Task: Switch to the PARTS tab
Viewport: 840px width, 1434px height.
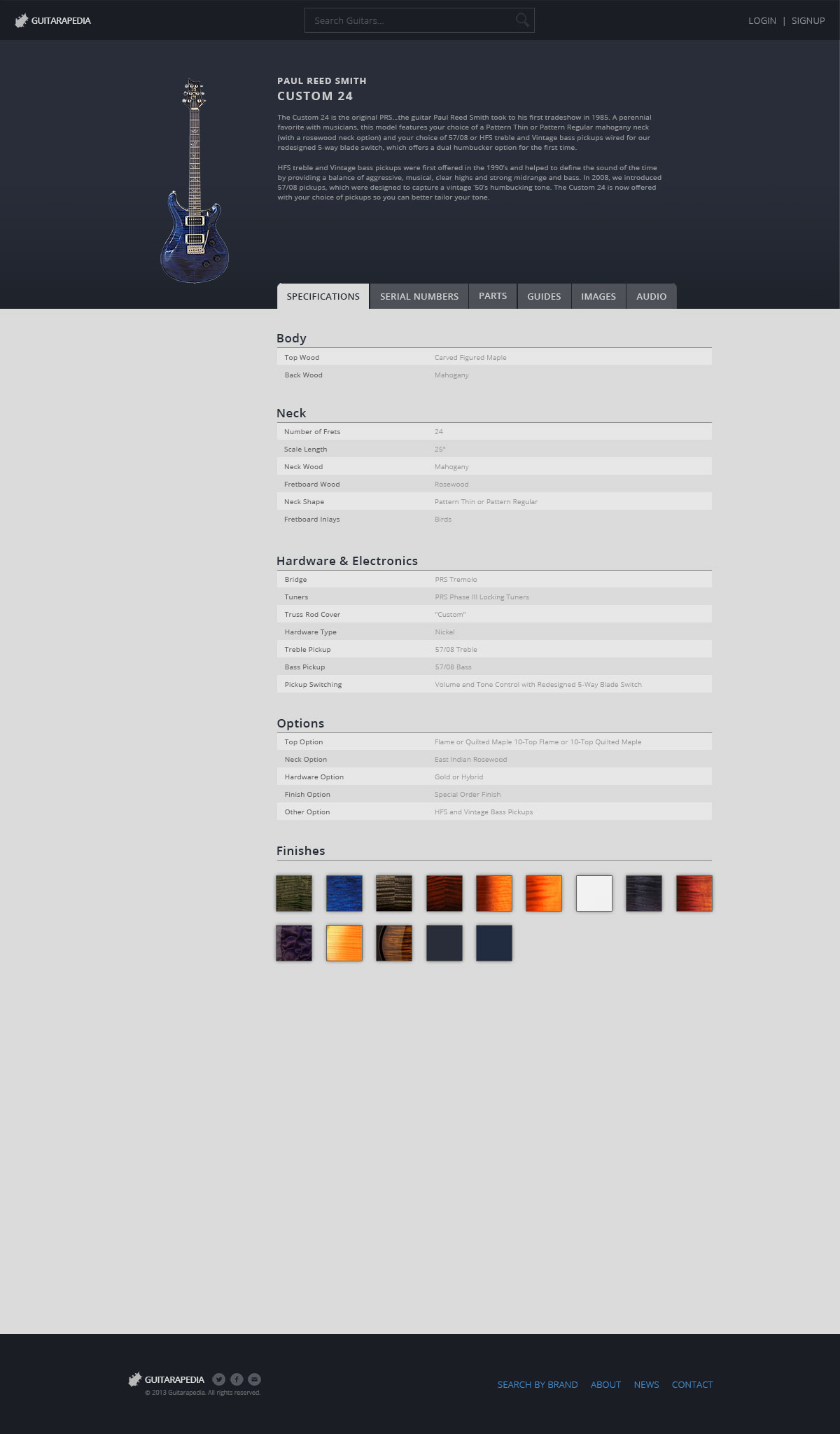Action: coord(493,296)
